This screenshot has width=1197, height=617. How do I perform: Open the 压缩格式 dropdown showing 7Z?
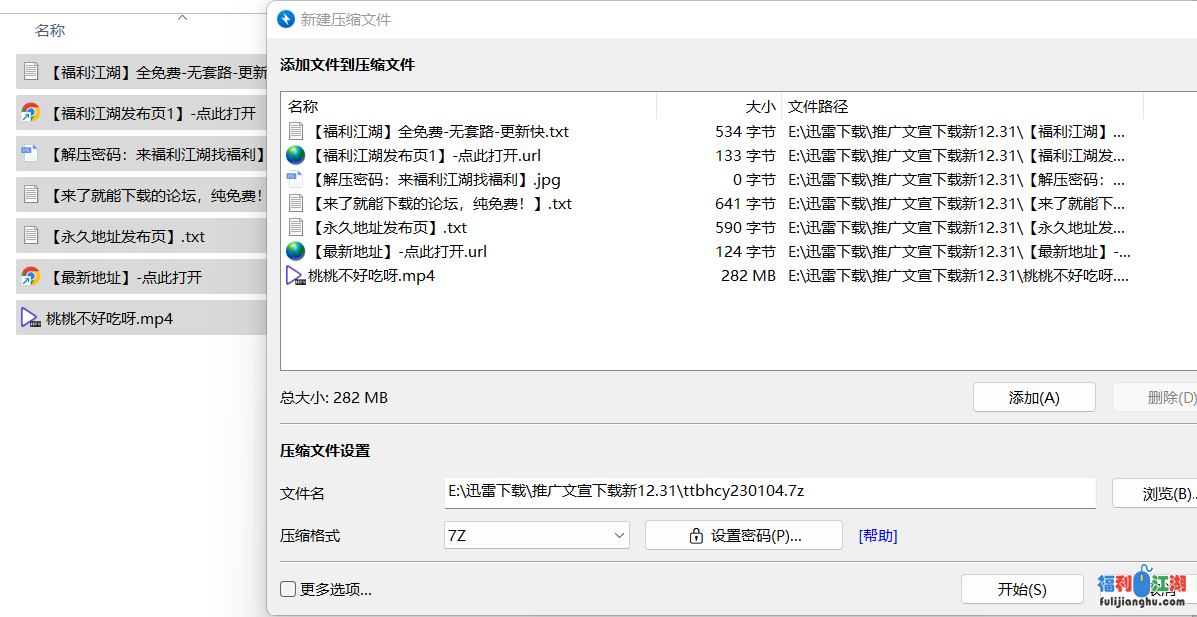[x=536, y=535]
